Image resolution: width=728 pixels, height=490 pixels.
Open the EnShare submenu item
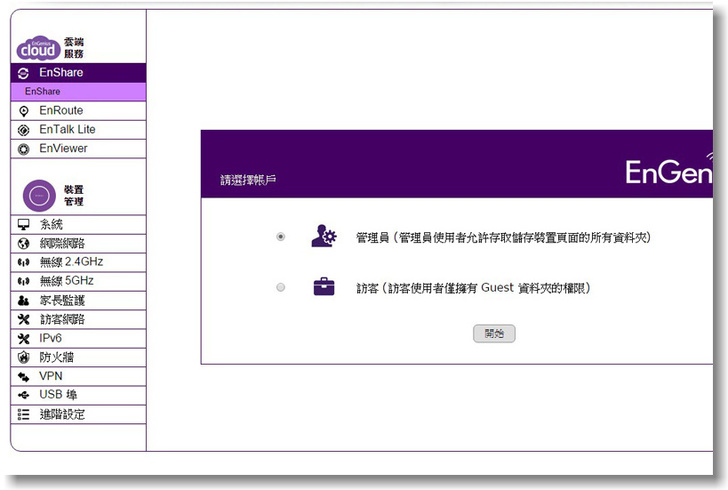(x=43, y=92)
